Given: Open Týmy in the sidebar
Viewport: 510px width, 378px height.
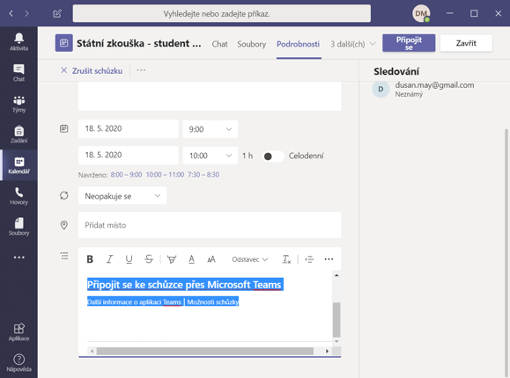Looking at the screenshot, I should (x=19, y=104).
